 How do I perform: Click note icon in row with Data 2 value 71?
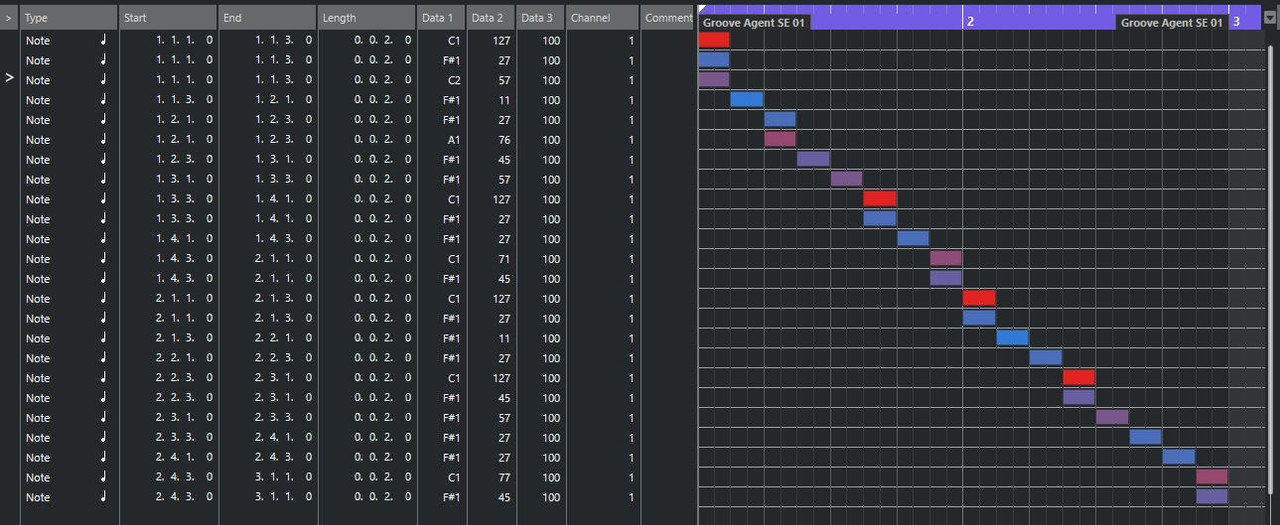(103, 259)
